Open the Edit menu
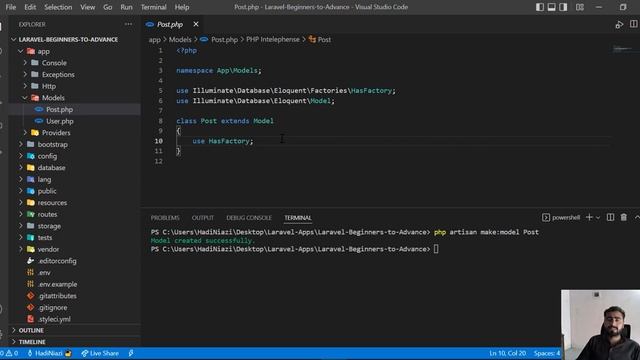Viewport: 640px width, 360px height. (30, 7)
